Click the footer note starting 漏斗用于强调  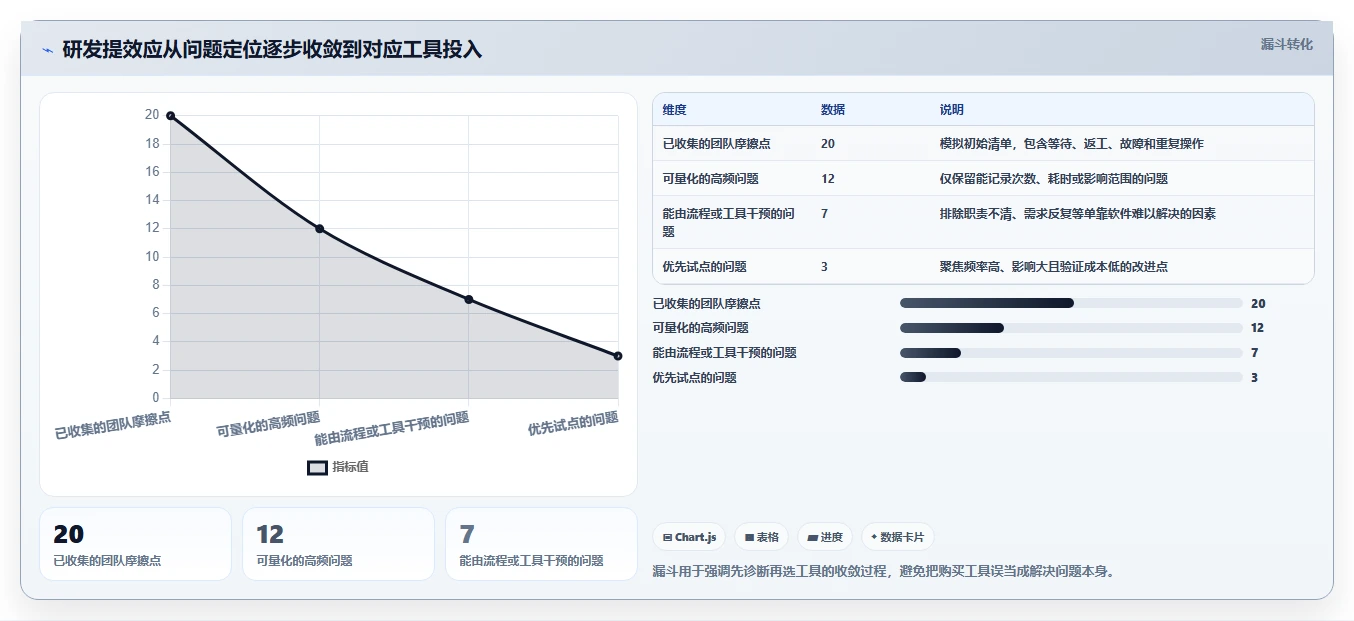point(883,572)
